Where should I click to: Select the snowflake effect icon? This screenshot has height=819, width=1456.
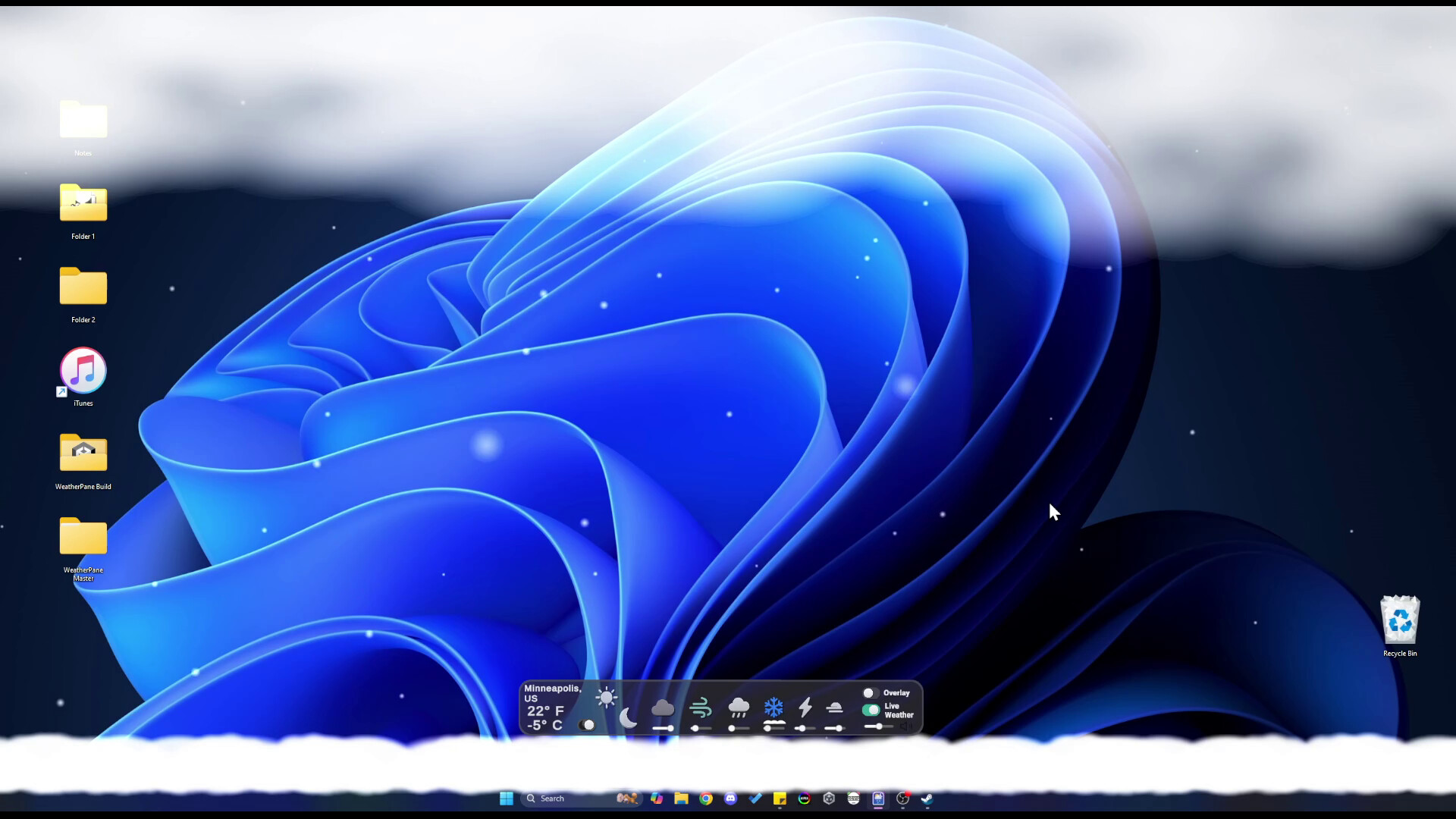[x=773, y=707]
